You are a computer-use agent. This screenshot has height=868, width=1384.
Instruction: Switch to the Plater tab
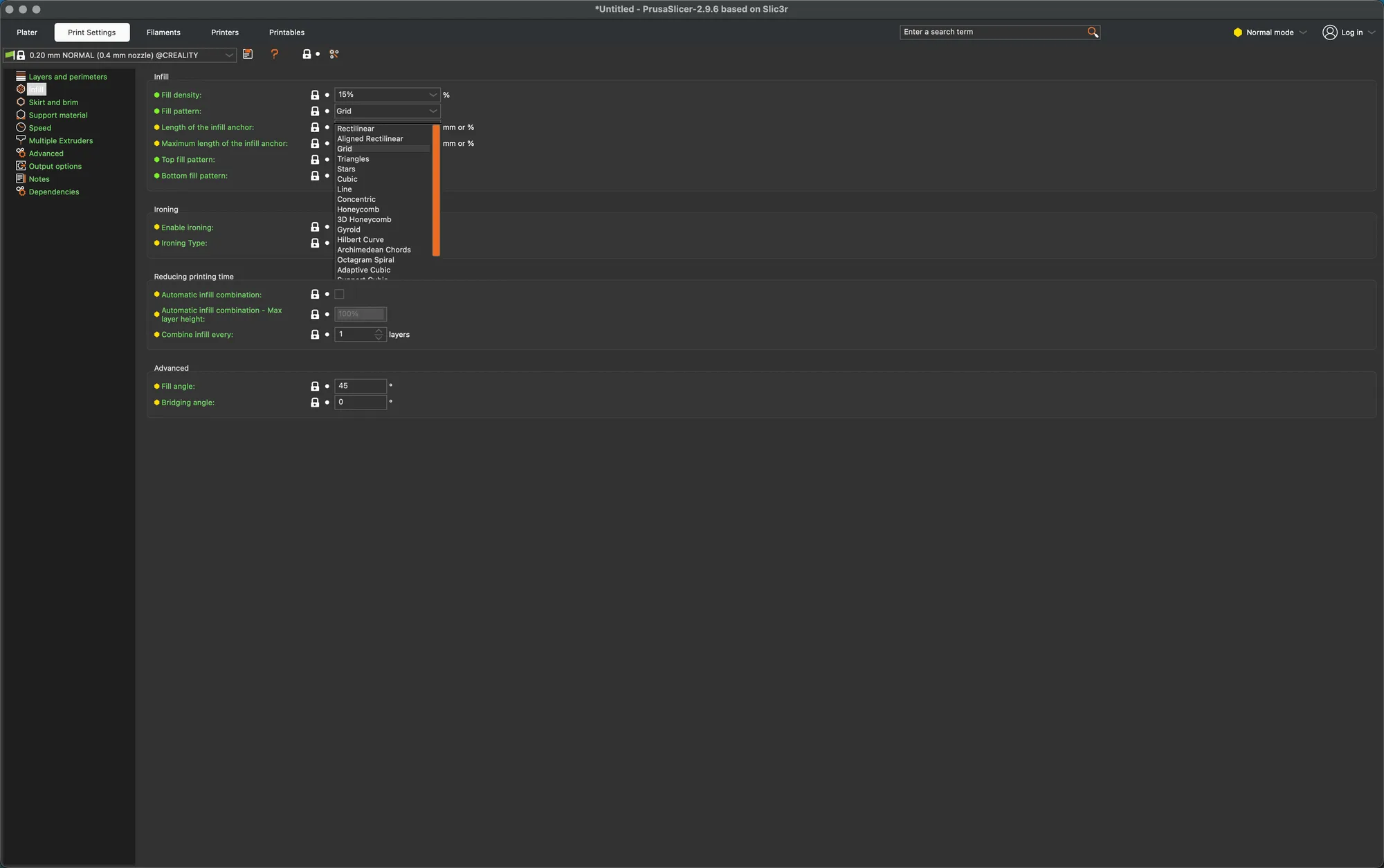click(x=27, y=33)
